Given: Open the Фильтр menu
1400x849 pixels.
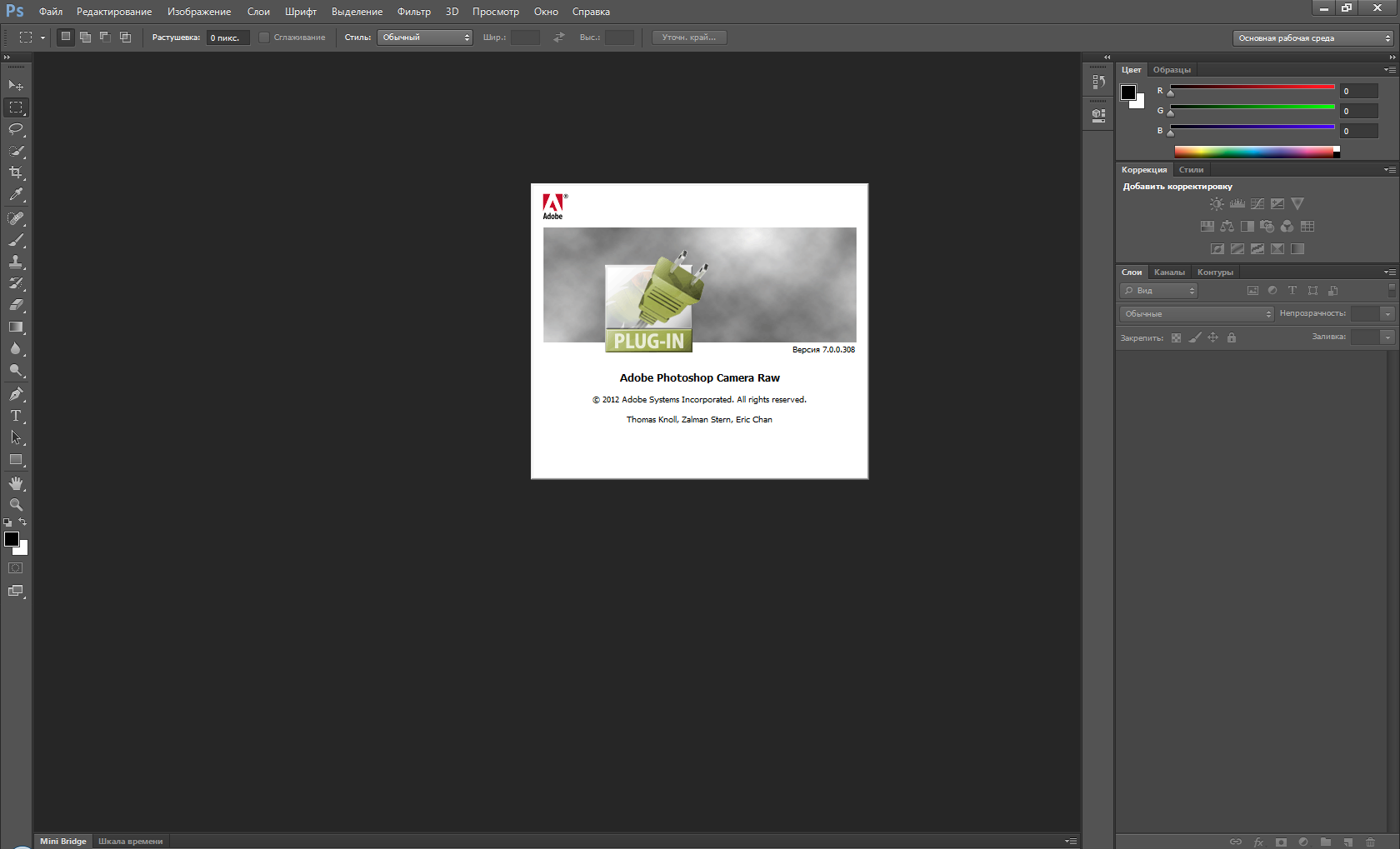Looking at the screenshot, I should click(413, 12).
